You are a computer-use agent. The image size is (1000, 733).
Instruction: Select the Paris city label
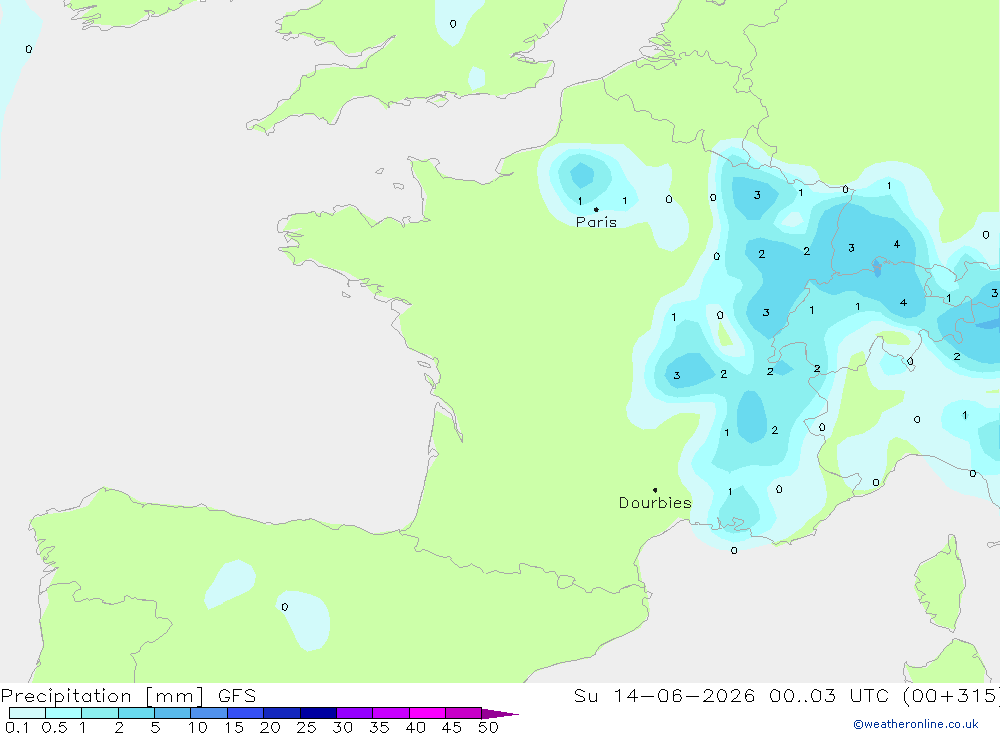coord(596,222)
